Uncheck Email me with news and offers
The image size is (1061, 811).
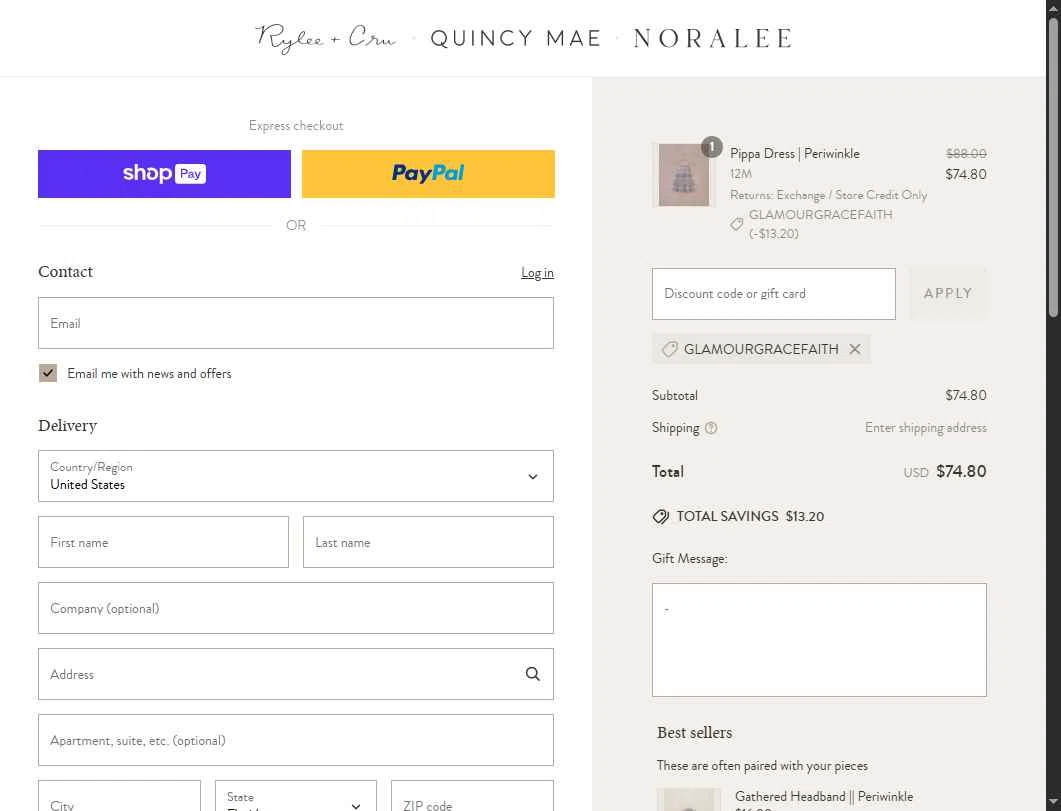click(x=48, y=373)
